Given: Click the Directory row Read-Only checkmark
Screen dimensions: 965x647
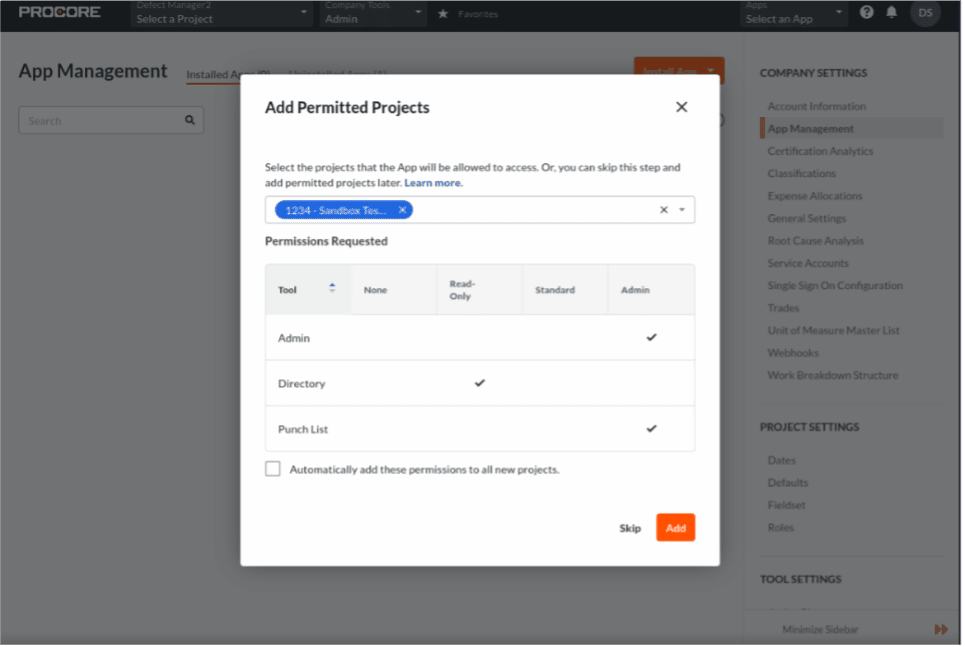Looking at the screenshot, I should pyautogui.click(x=481, y=384).
